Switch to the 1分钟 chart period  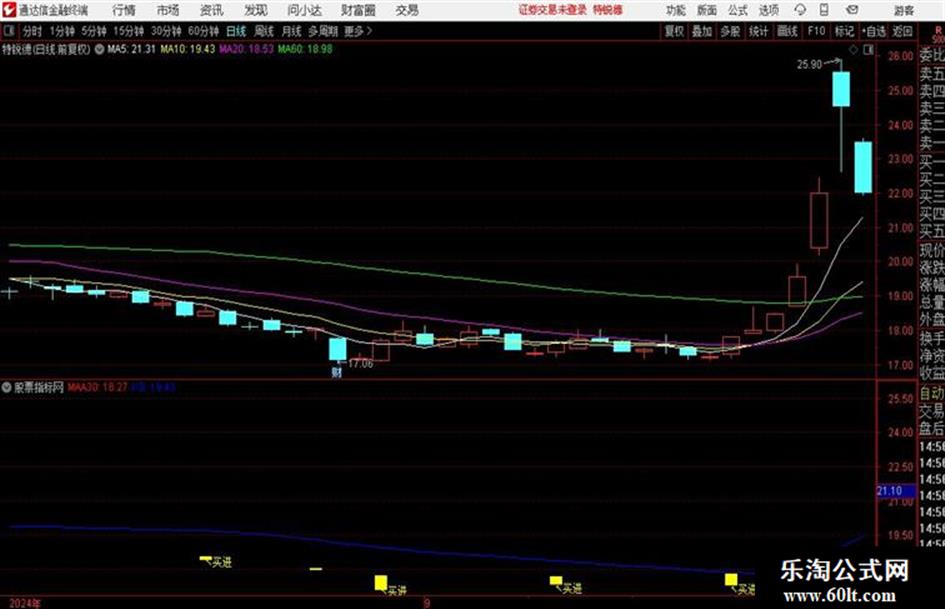pos(61,31)
